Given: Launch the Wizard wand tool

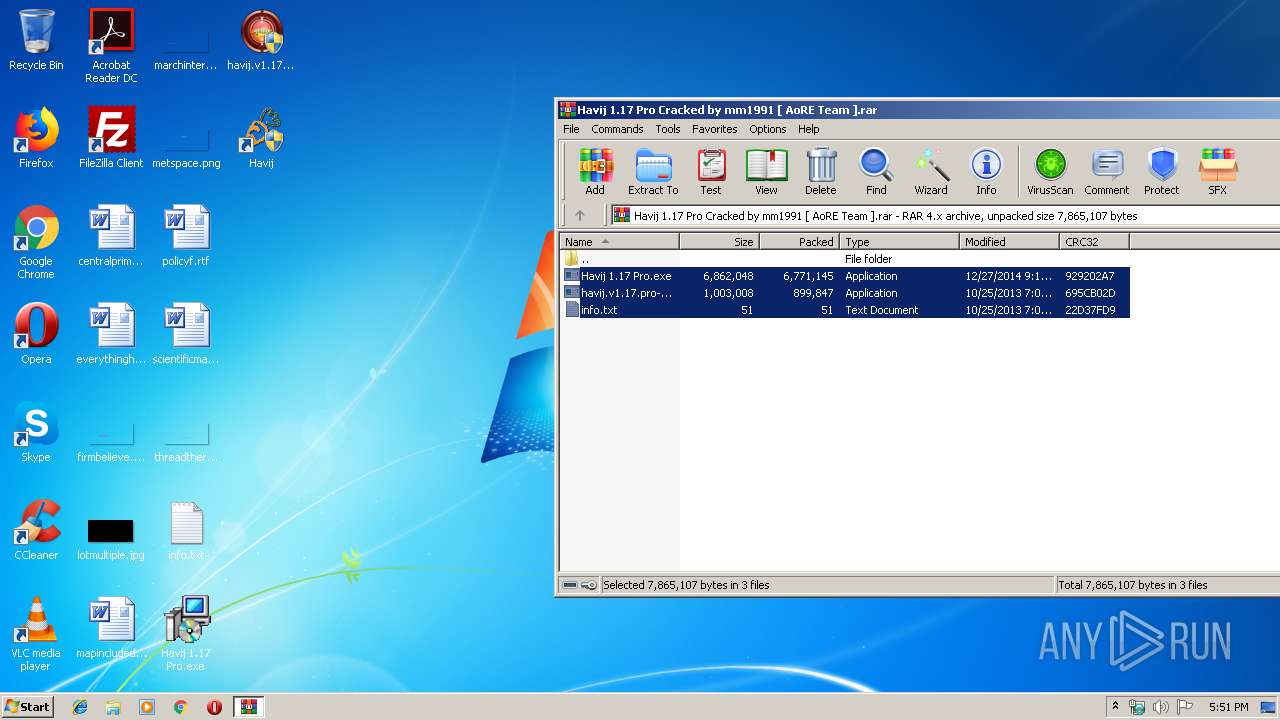Looking at the screenshot, I should pyautogui.click(x=931, y=171).
